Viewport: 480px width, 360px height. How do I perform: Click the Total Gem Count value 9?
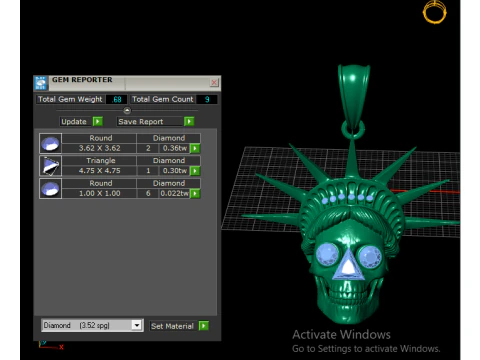(x=207, y=99)
